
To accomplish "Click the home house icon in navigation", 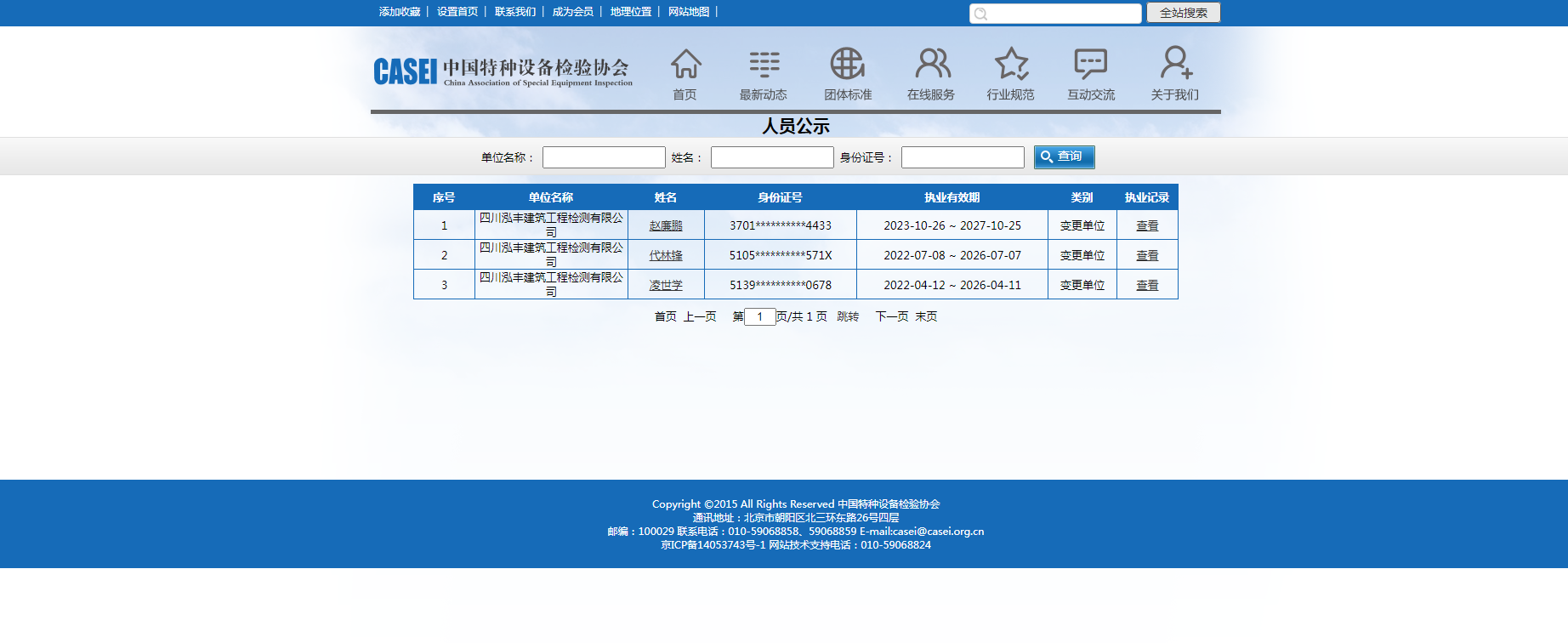I will [685, 65].
